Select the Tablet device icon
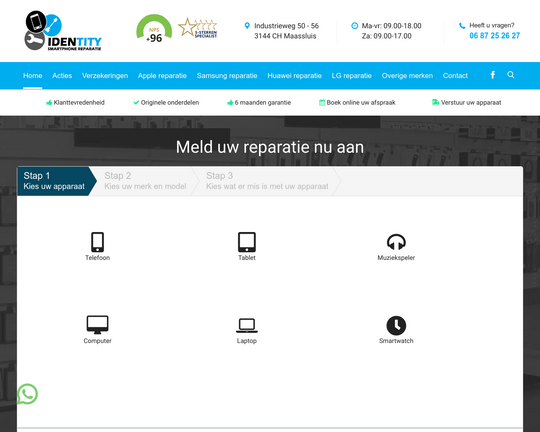 coord(247,242)
